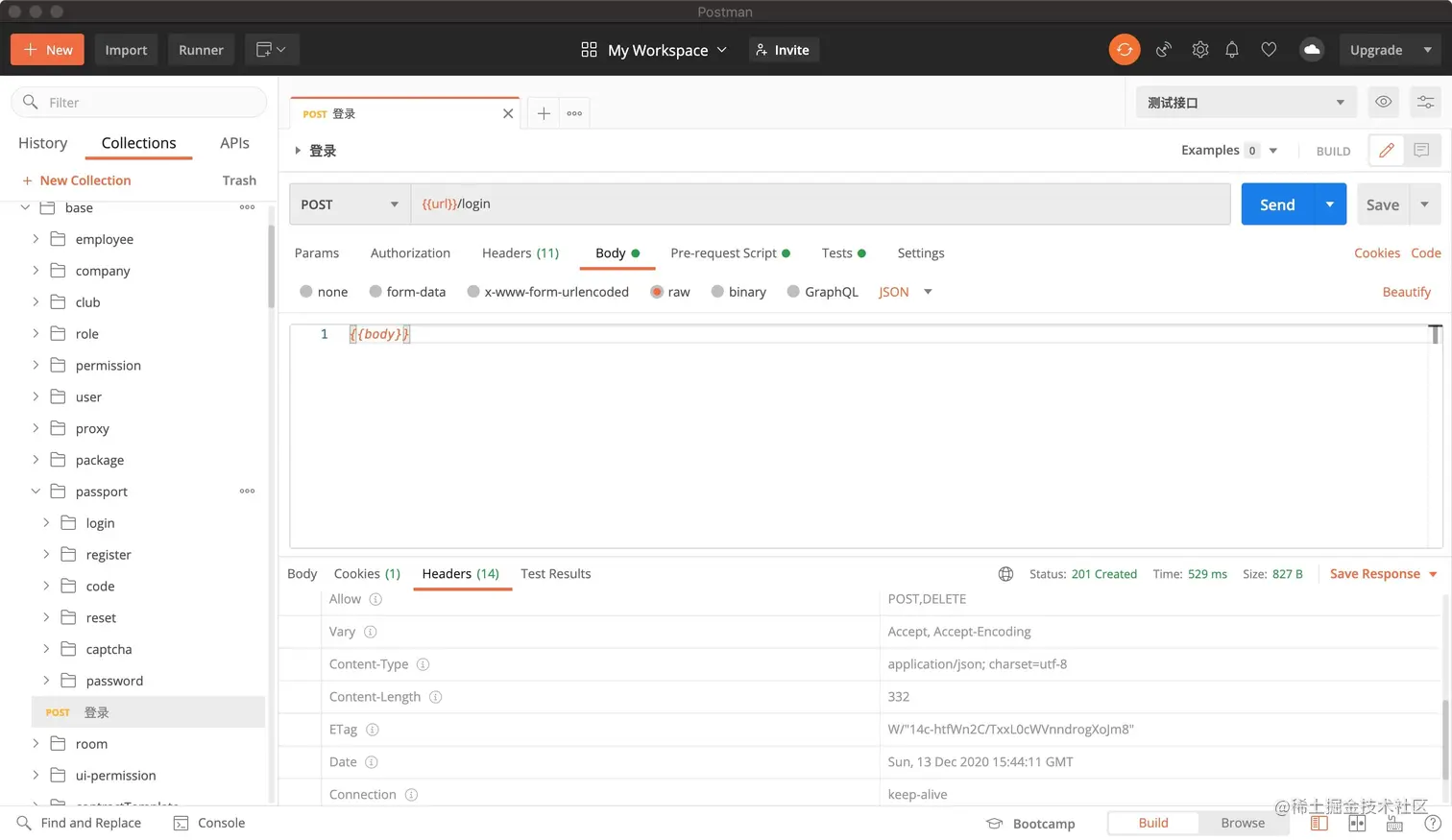Open the new window layout icon
The height and width of the screenshot is (840, 1452).
[x=272, y=50]
